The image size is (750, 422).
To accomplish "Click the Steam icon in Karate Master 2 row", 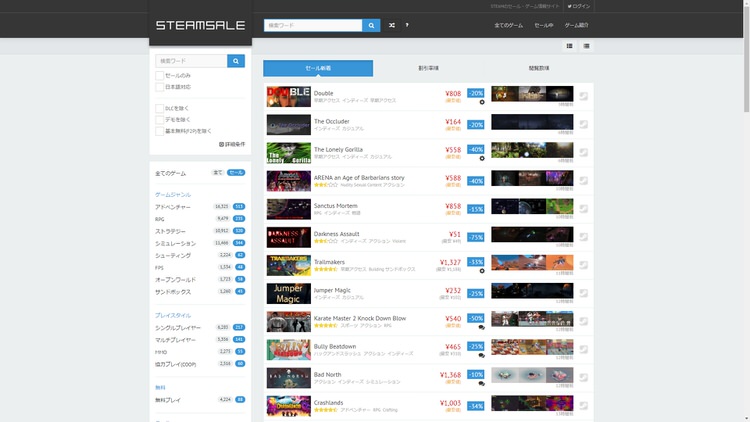I will (584, 322).
